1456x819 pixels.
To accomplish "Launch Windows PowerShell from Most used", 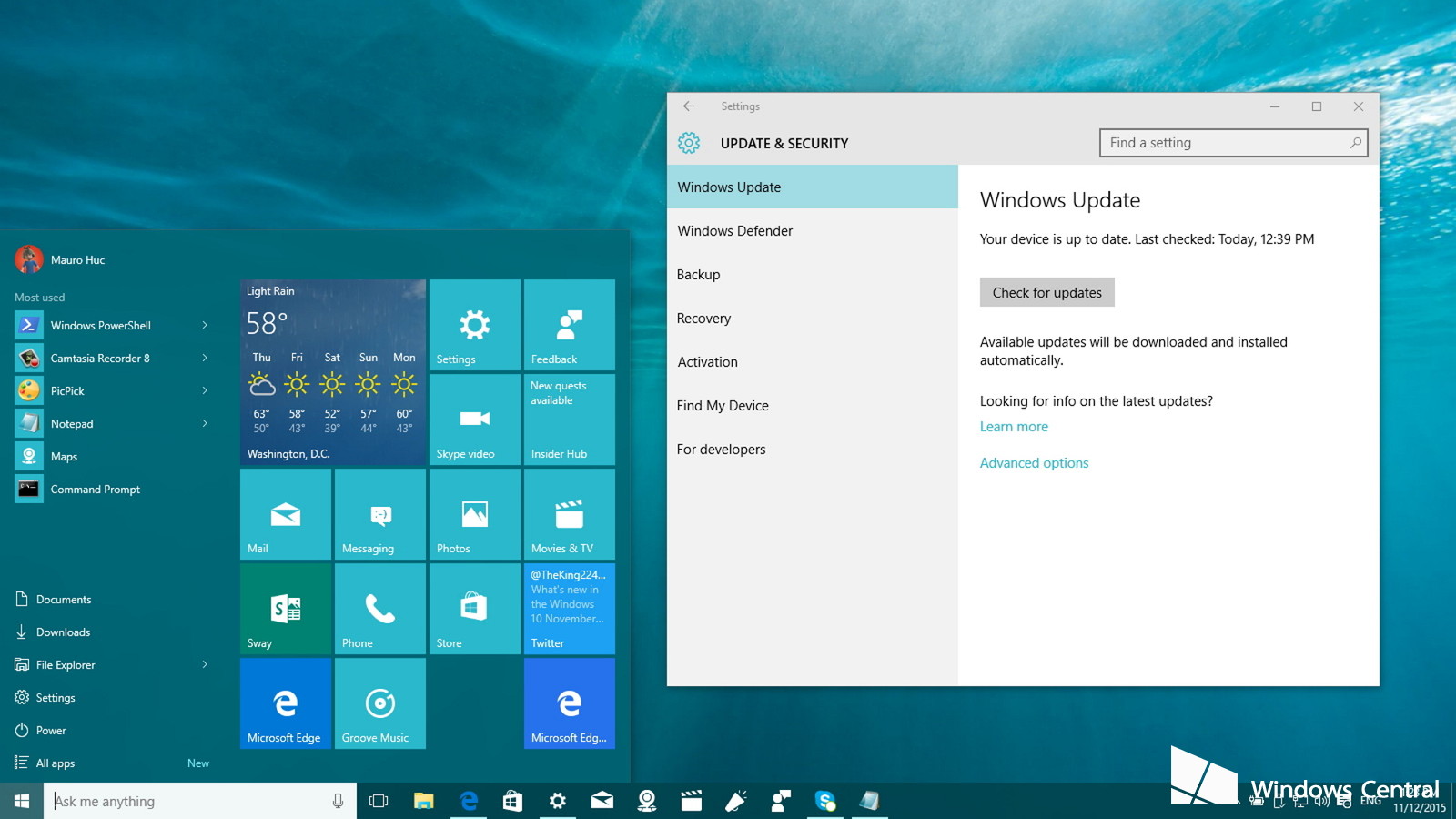I will [x=101, y=325].
